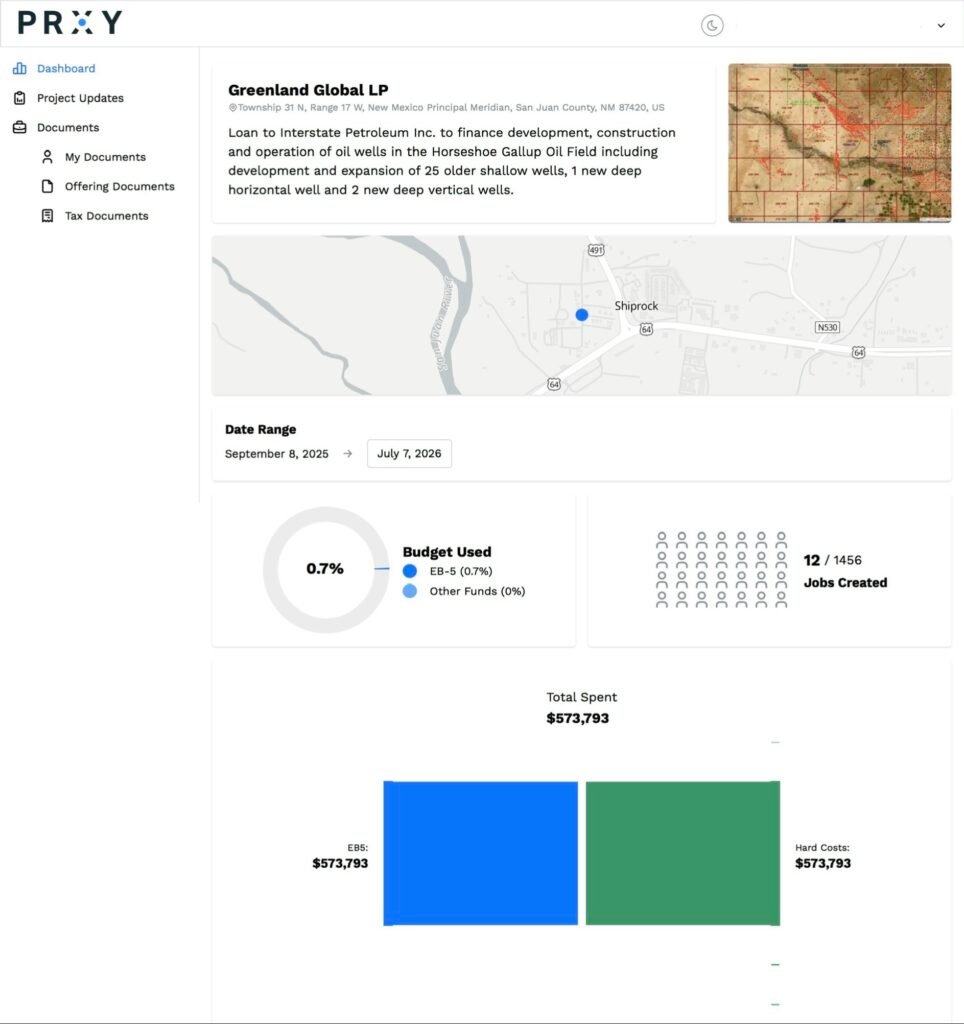Open Project Updates page
Screen dimensions: 964x1024
pos(80,98)
